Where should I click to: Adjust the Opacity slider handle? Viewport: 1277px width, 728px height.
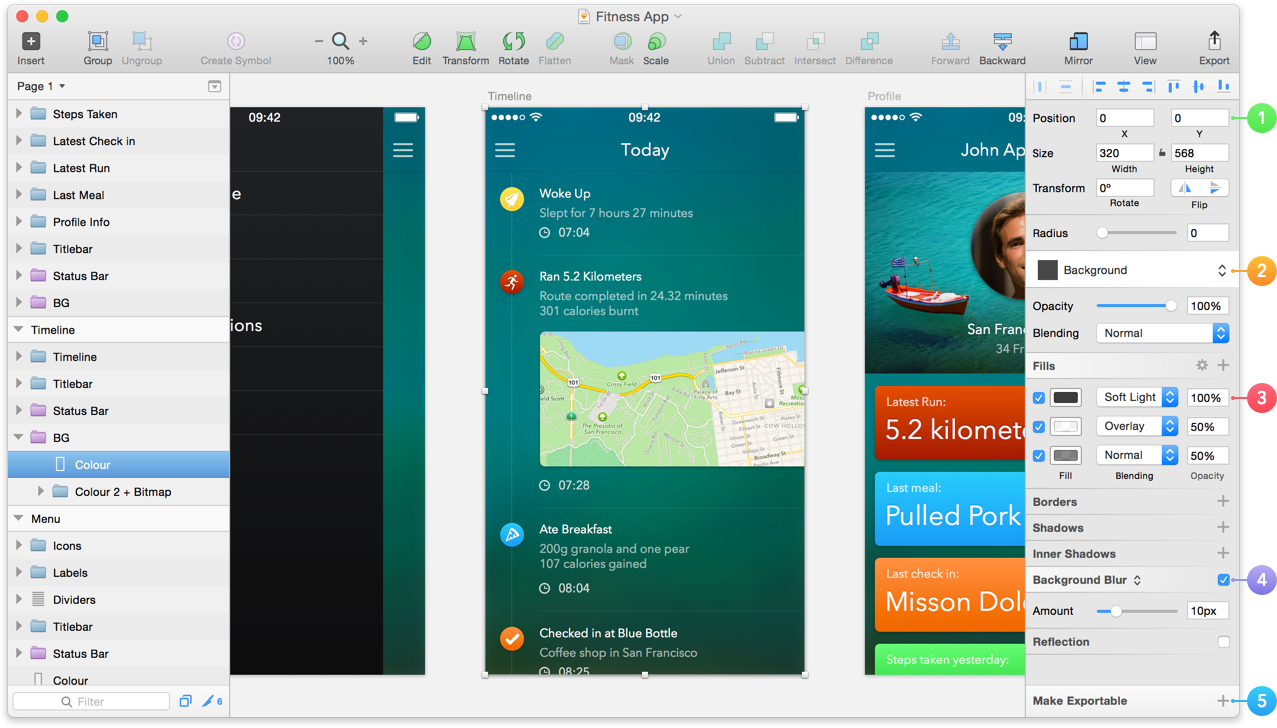point(1171,306)
